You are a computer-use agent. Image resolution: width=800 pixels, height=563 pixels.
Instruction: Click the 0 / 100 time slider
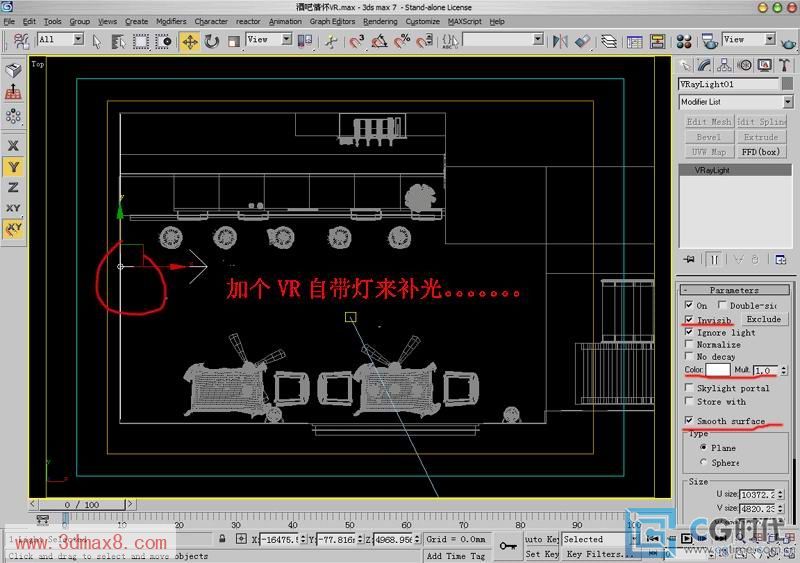click(82, 505)
